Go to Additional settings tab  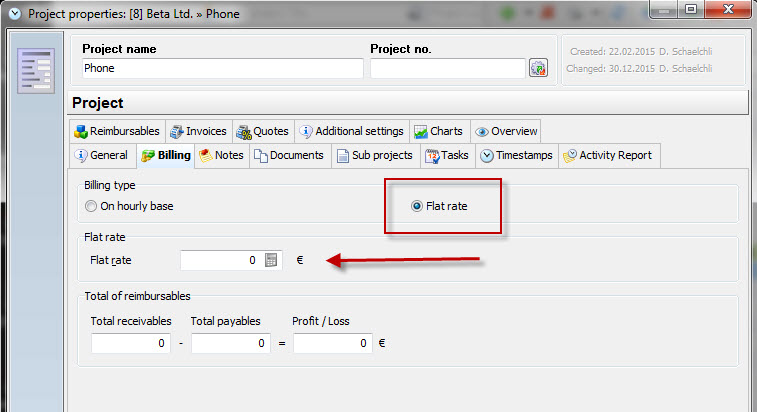[351, 131]
